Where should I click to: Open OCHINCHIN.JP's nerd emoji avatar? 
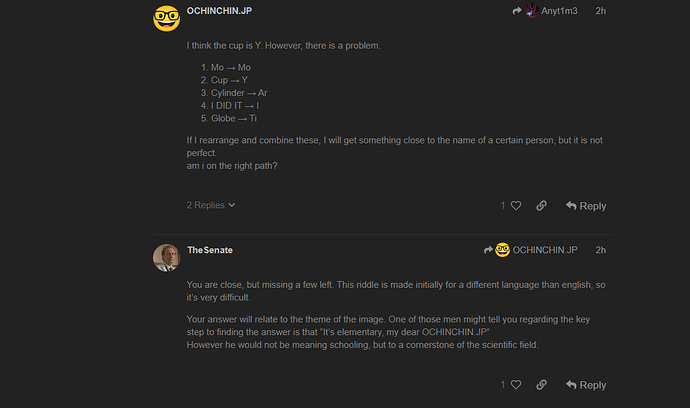click(166, 18)
